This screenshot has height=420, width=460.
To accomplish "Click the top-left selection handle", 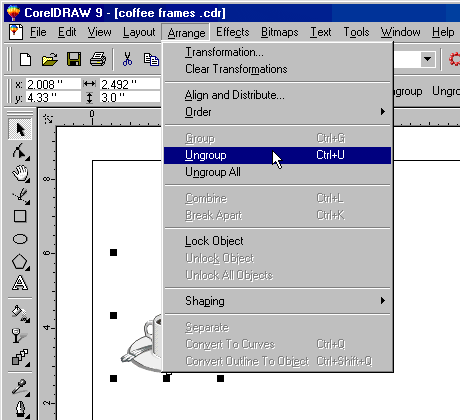I will click(113, 252).
